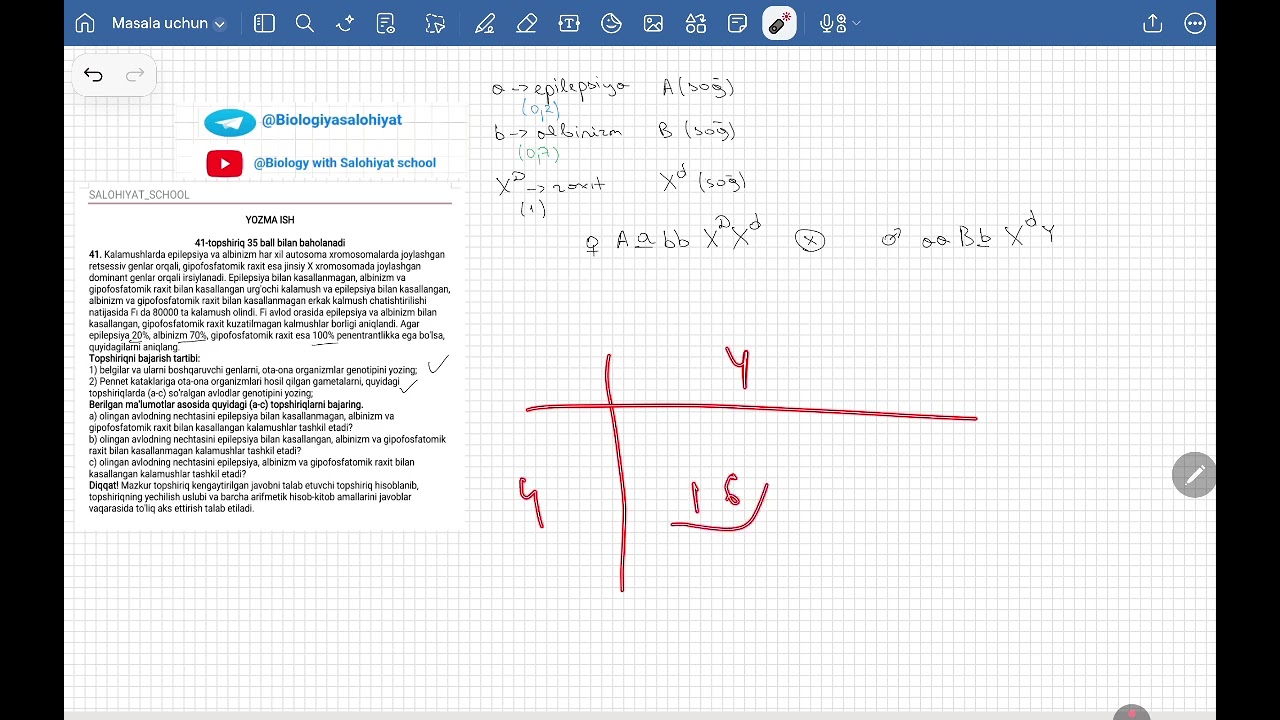Open the Stickers tool
This screenshot has height=720, width=1280.
pyautogui.click(x=611, y=23)
